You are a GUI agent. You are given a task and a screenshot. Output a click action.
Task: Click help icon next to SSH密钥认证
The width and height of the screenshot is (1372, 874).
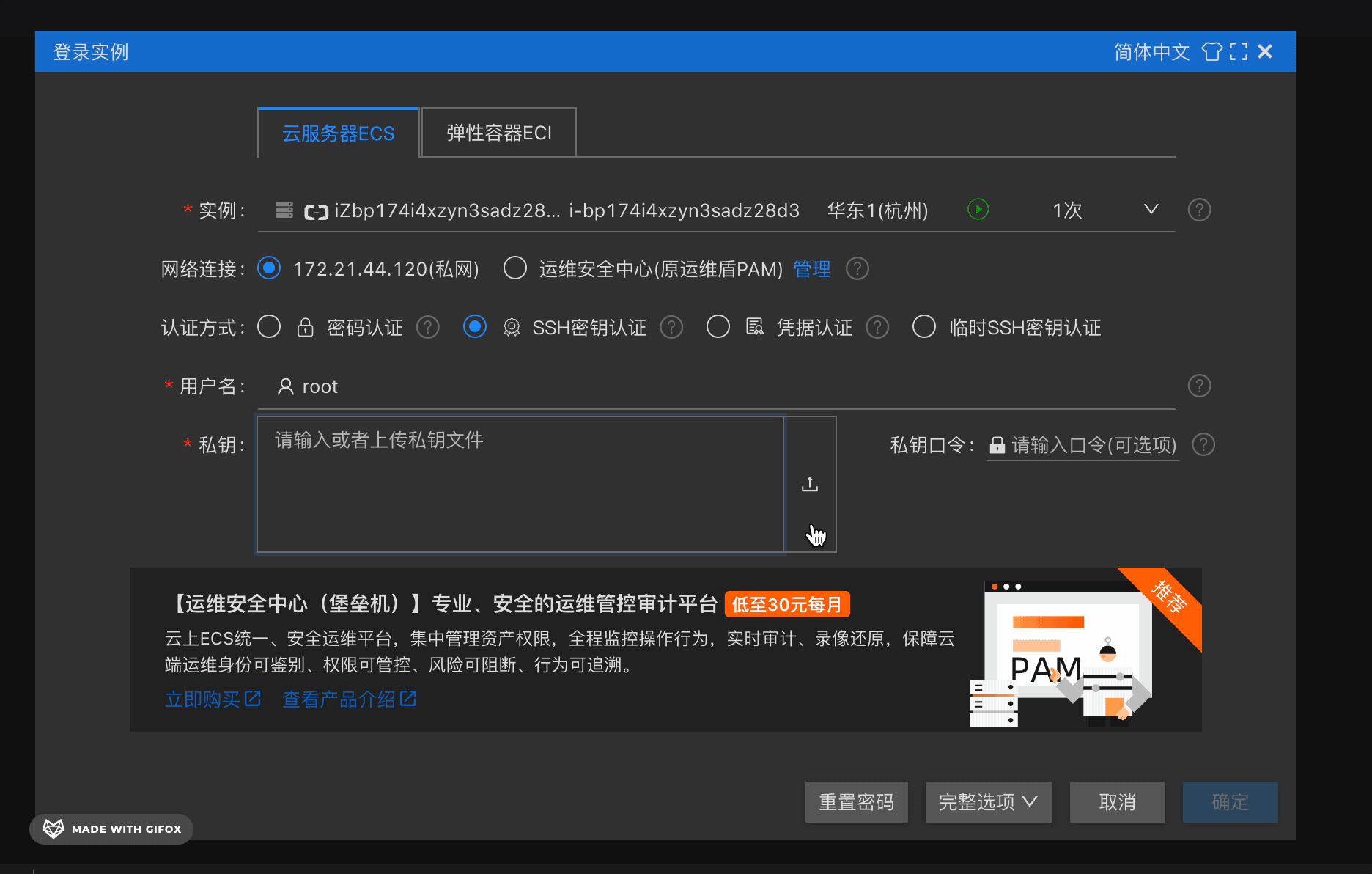[x=671, y=327]
